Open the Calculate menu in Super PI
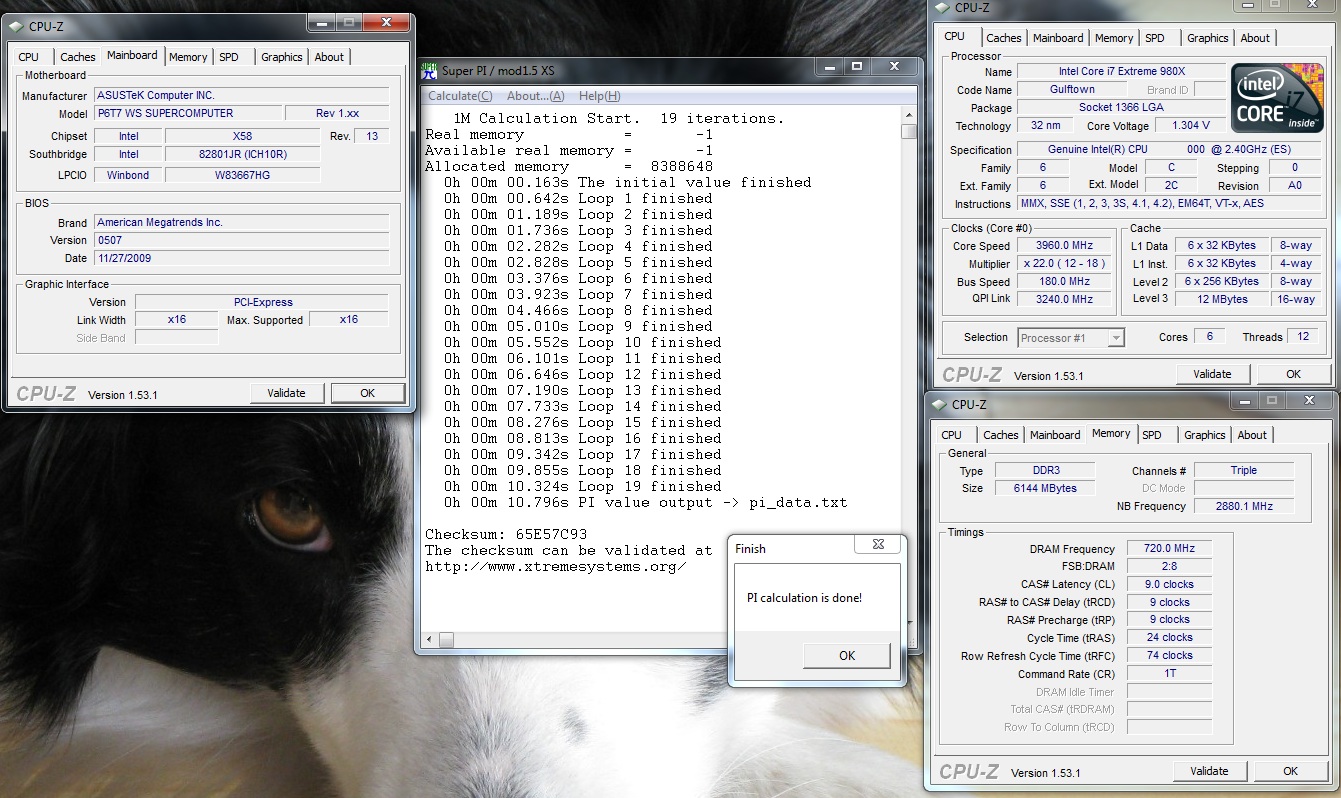The width and height of the screenshot is (1341, 798). click(x=460, y=96)
